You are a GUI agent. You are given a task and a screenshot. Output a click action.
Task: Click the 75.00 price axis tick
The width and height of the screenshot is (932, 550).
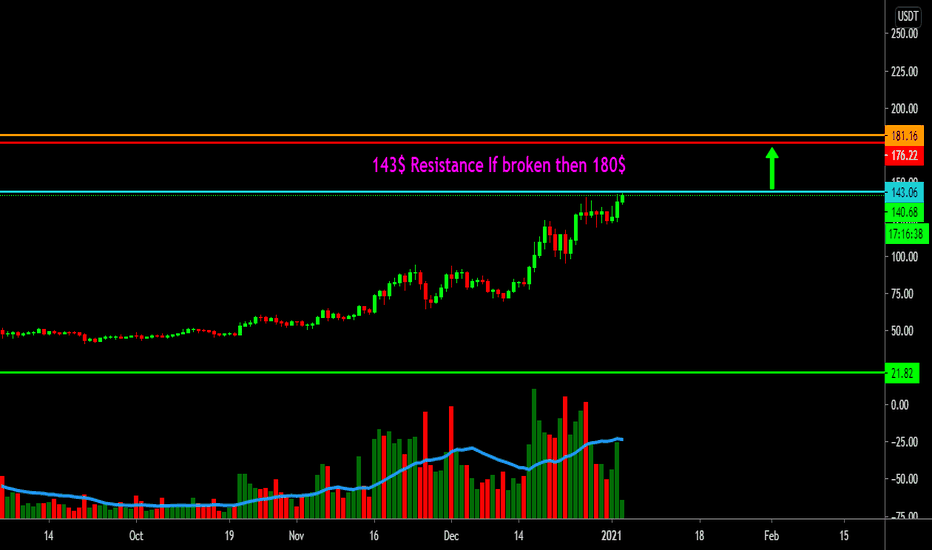(x=902, y=294)
